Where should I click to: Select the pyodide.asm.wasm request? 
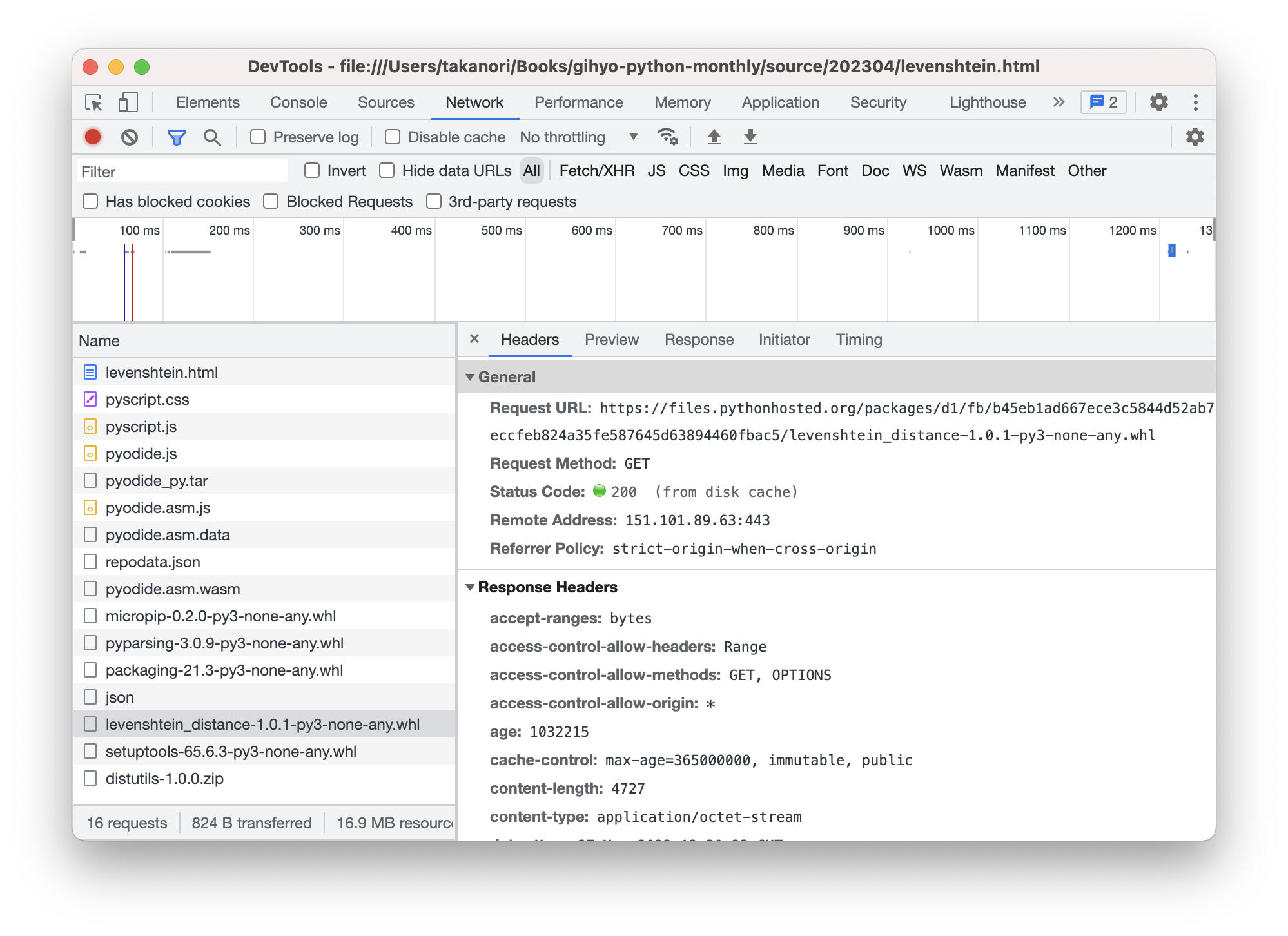click(173, 589)
